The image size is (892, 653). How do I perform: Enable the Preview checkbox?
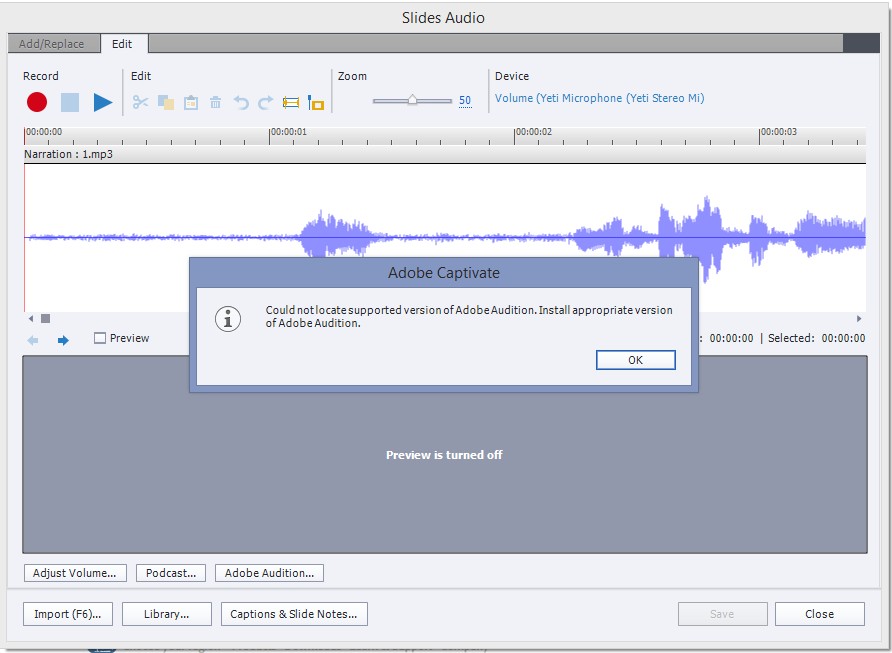(100, 338)
